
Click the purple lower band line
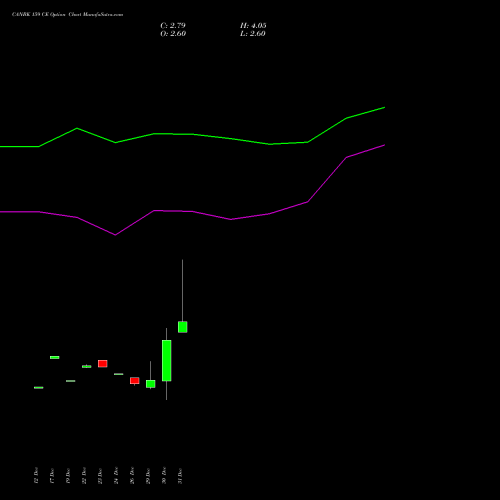[193, 211]
